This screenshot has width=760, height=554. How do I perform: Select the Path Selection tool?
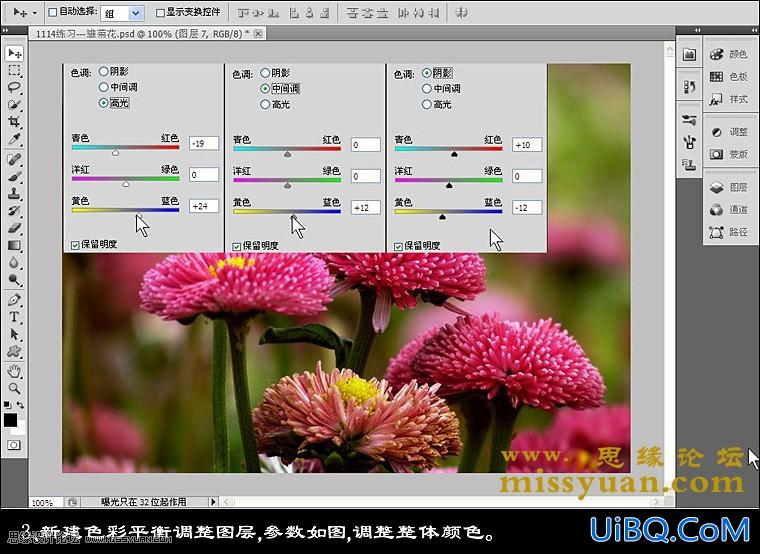[15, 334]
